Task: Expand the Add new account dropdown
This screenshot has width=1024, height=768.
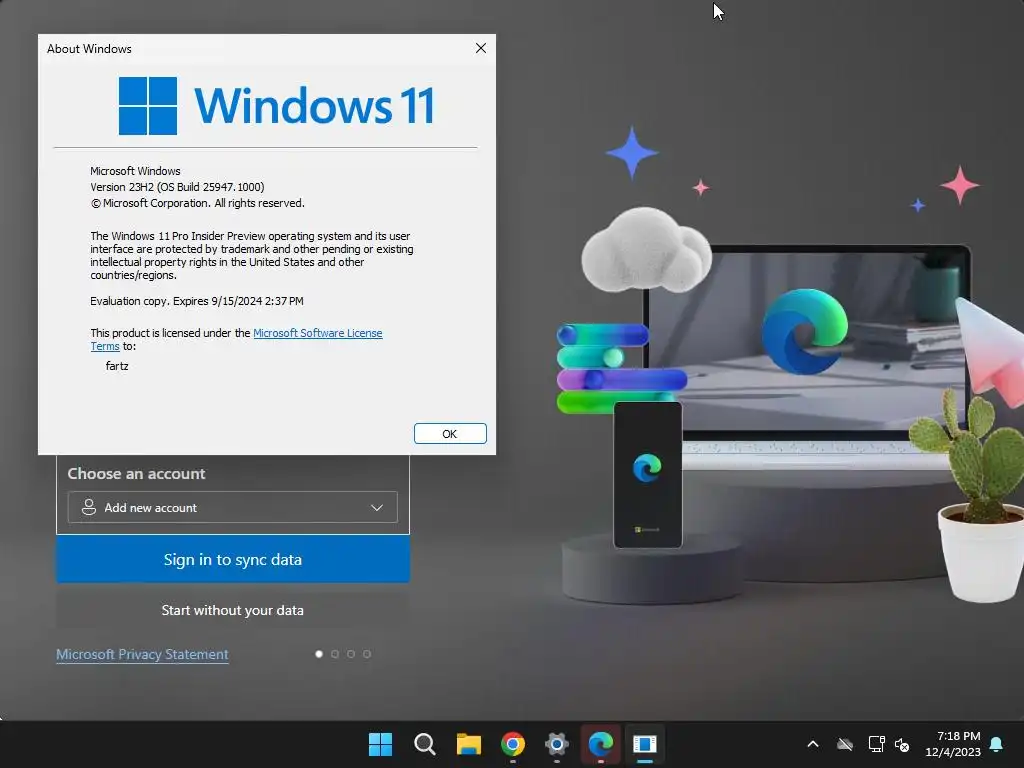Action: click(x=232, y=507)
